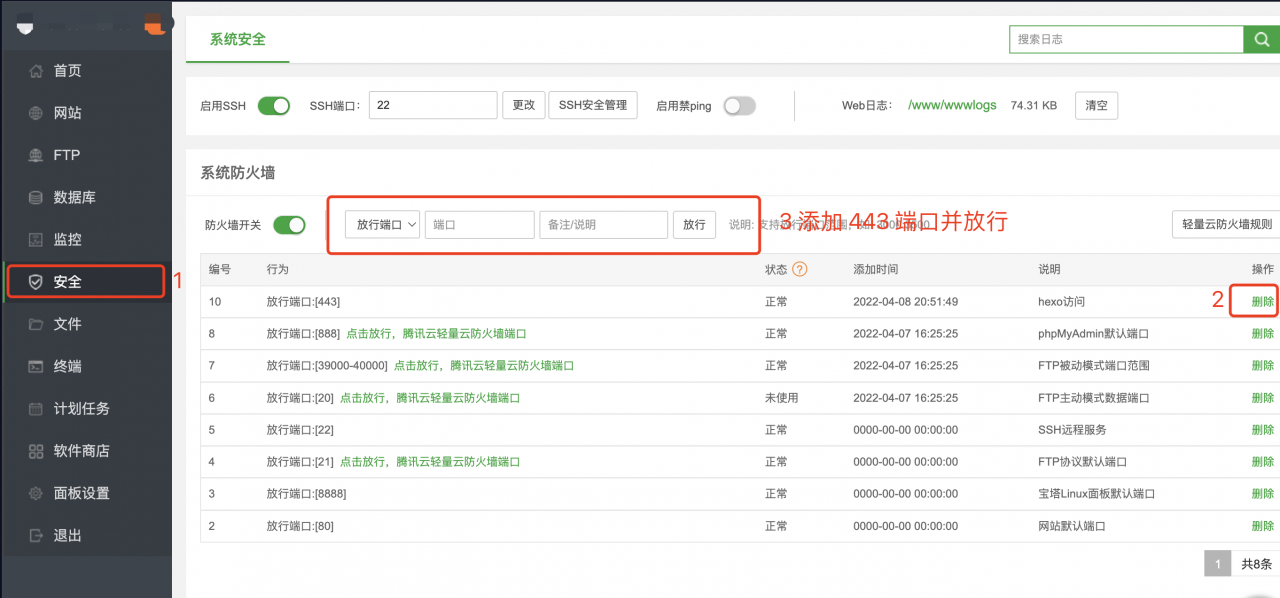Open the /www/wwwlogs path link
Screen dimensions: 1280x598
point(952,105)
